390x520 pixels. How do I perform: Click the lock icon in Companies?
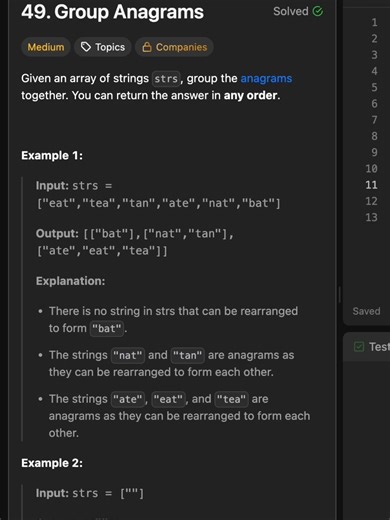click(x=147, y=47)
